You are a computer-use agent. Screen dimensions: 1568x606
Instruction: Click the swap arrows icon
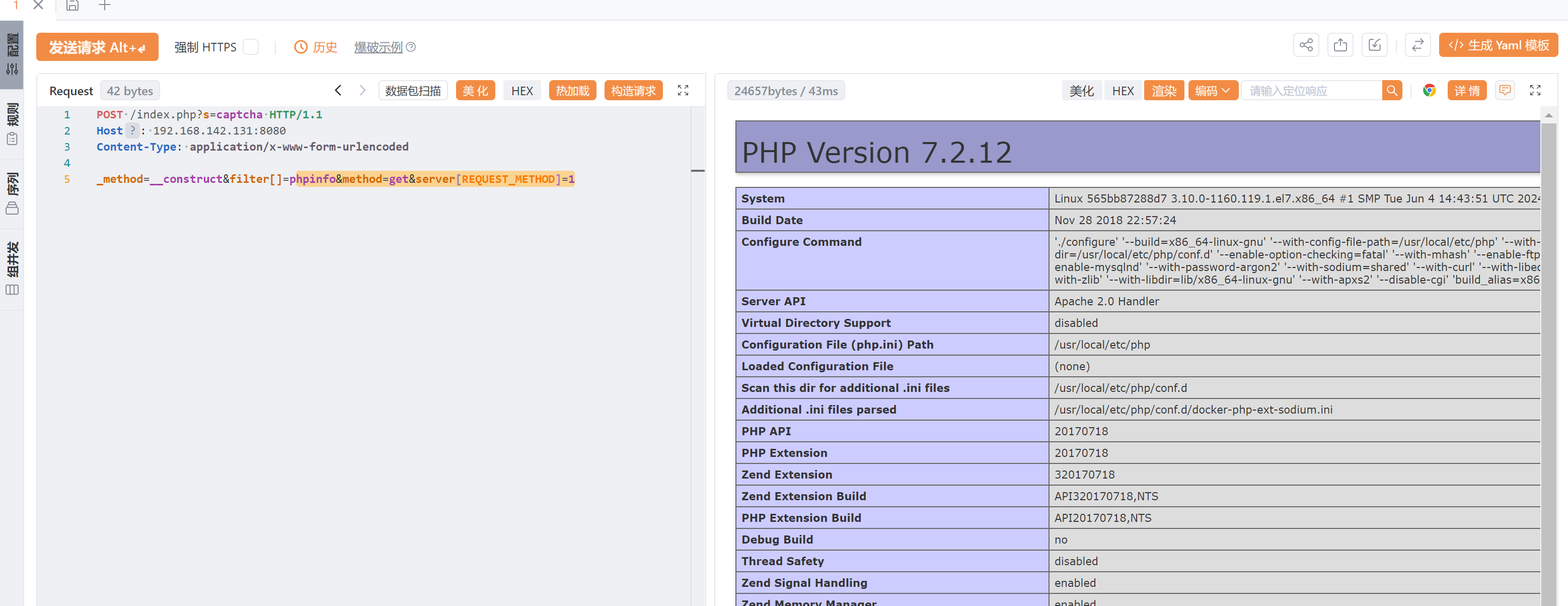1417,46
